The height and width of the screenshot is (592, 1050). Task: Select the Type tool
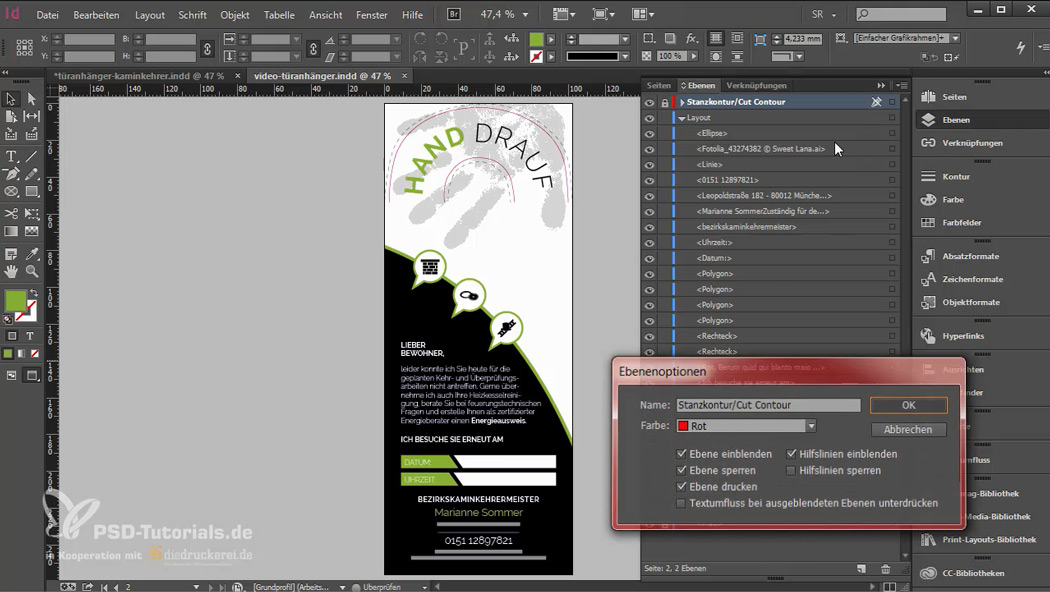click(x=11, y=157)
